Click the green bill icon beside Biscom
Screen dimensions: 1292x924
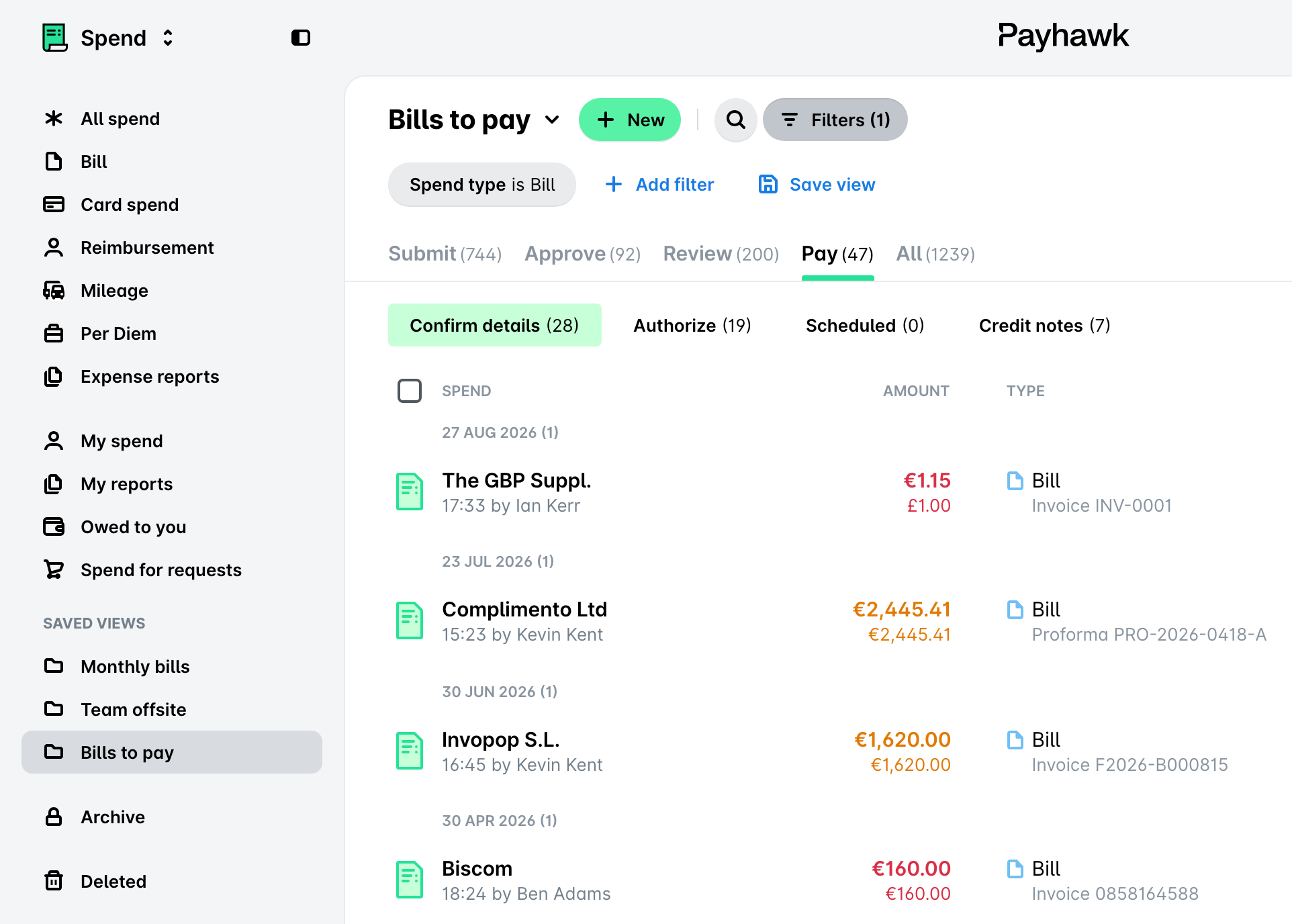[410, 880]
